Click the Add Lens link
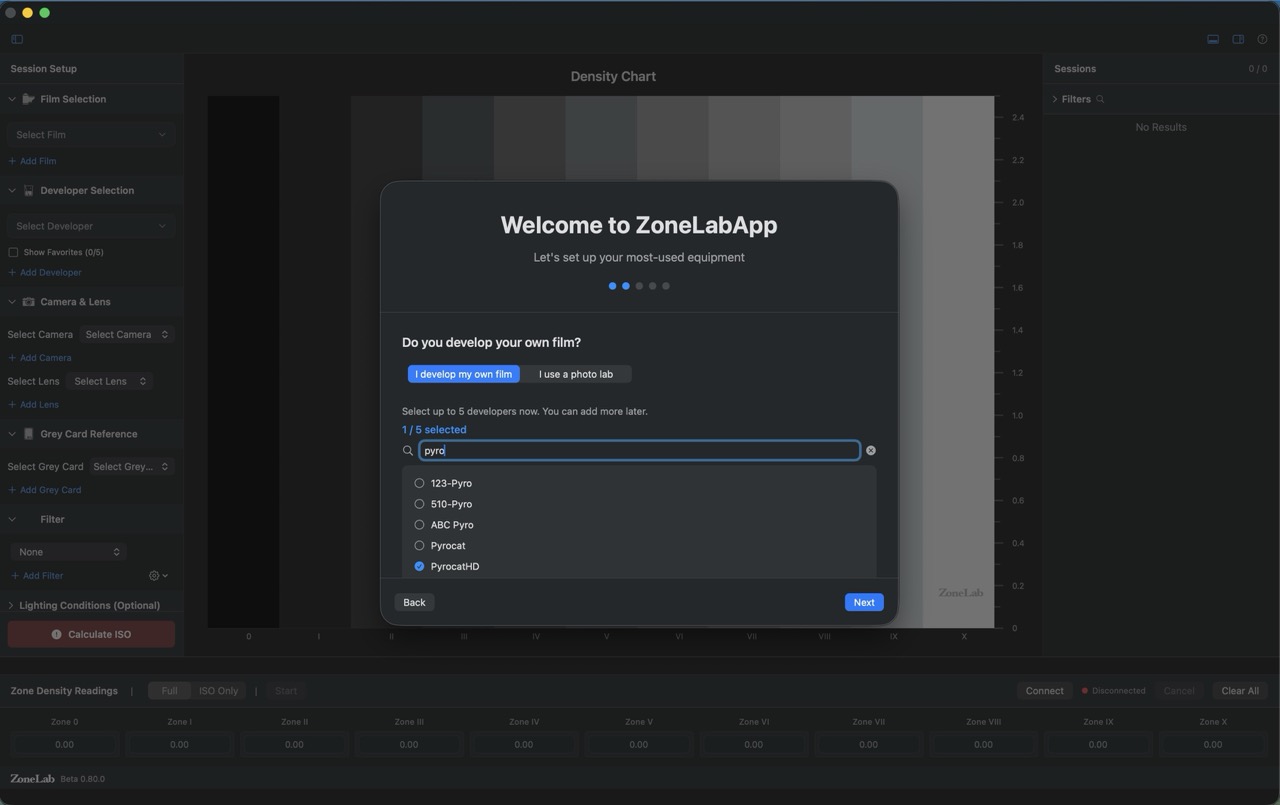Screen dimensions: 1280x805 [x=34, y=404]
